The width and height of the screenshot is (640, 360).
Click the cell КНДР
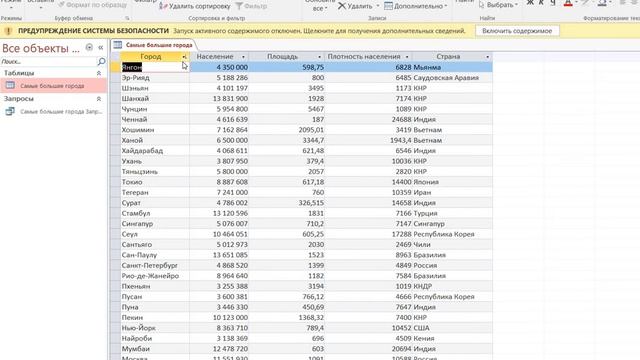[452, 287]
